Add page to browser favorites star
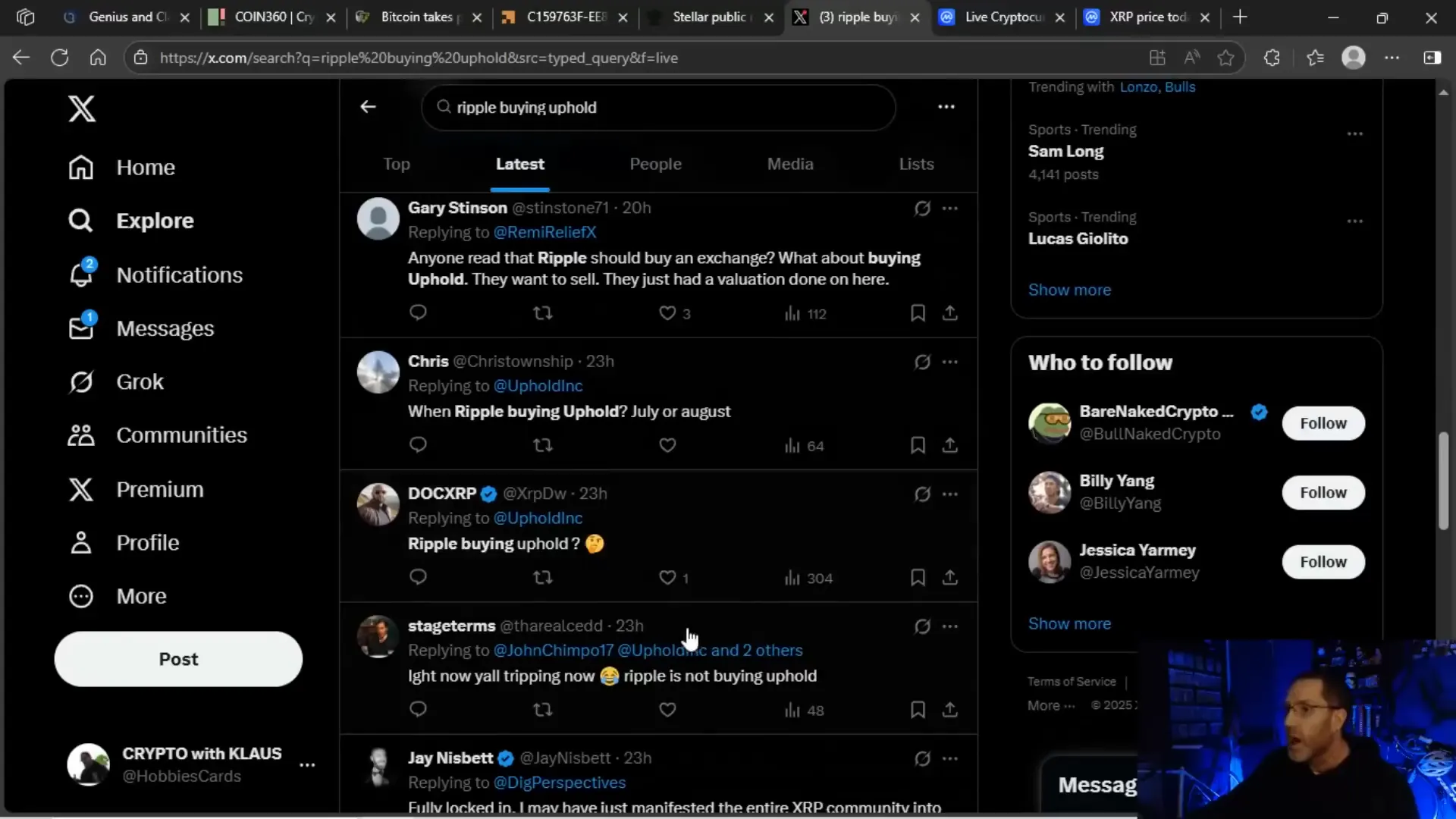The width and height of the screenshot is (1456, 819). pos(1225,58)
